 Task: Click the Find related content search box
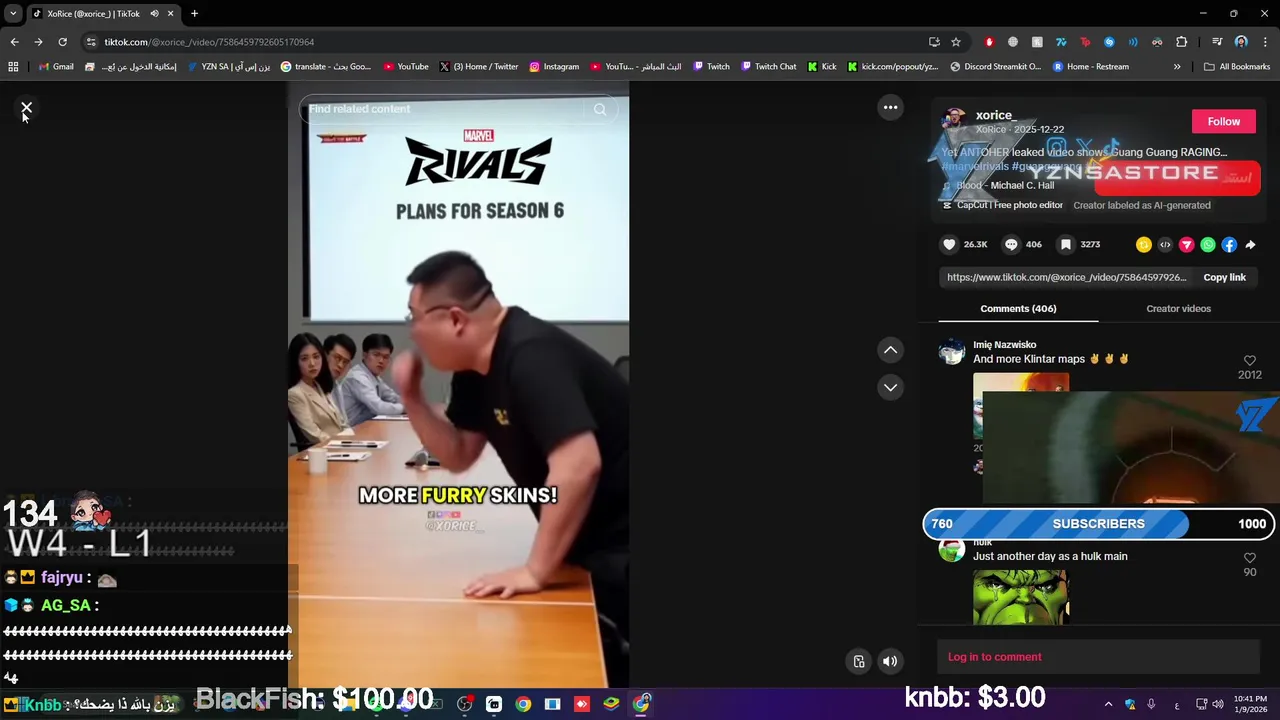[x=445, y=109]
